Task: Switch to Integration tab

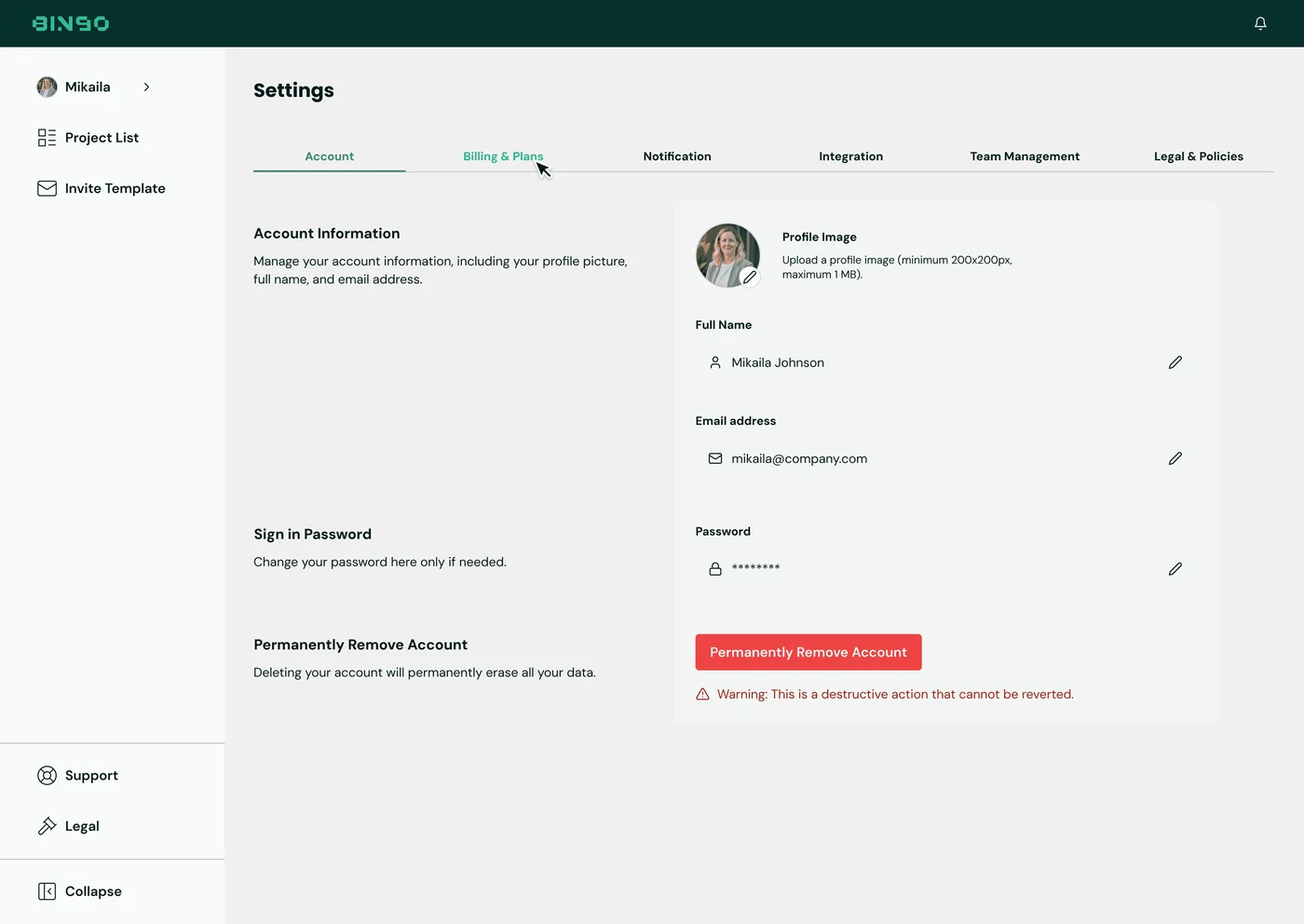Action: [850, 156]
